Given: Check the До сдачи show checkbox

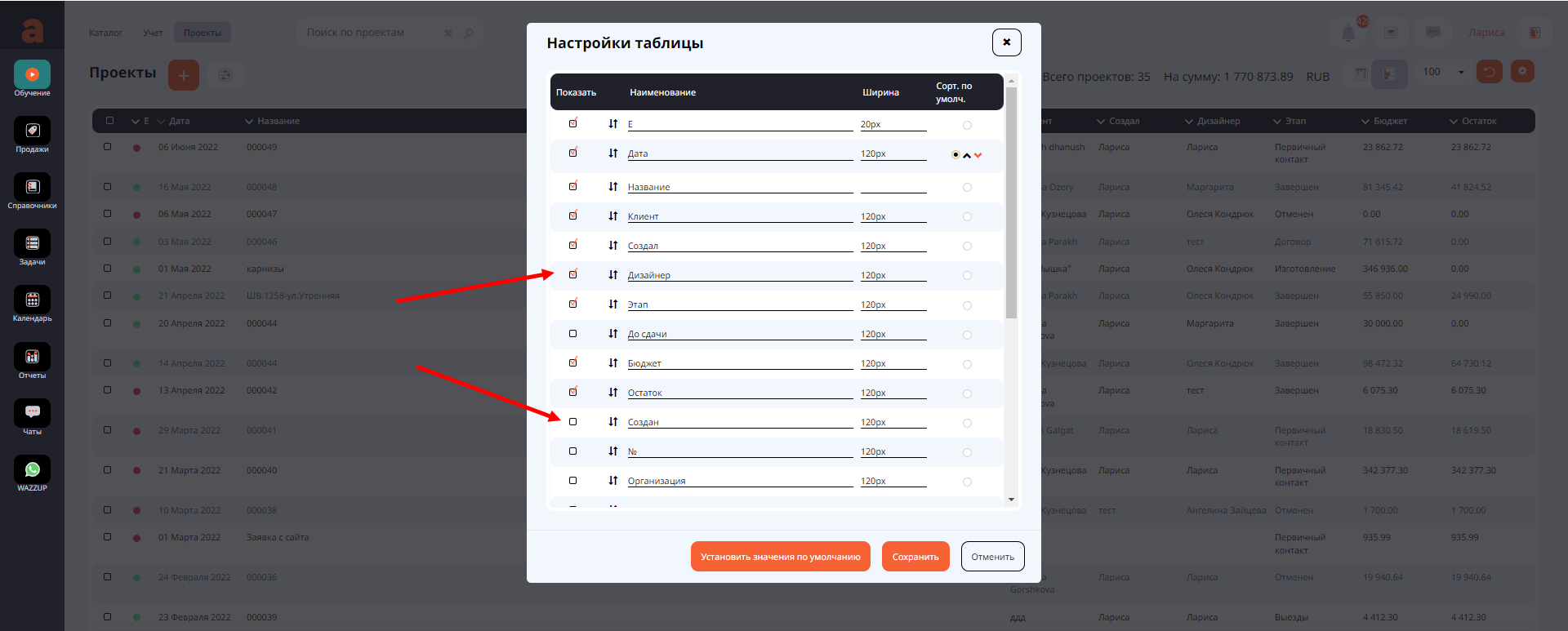Looking at the screenshot, I should click(x=572, y=334).
